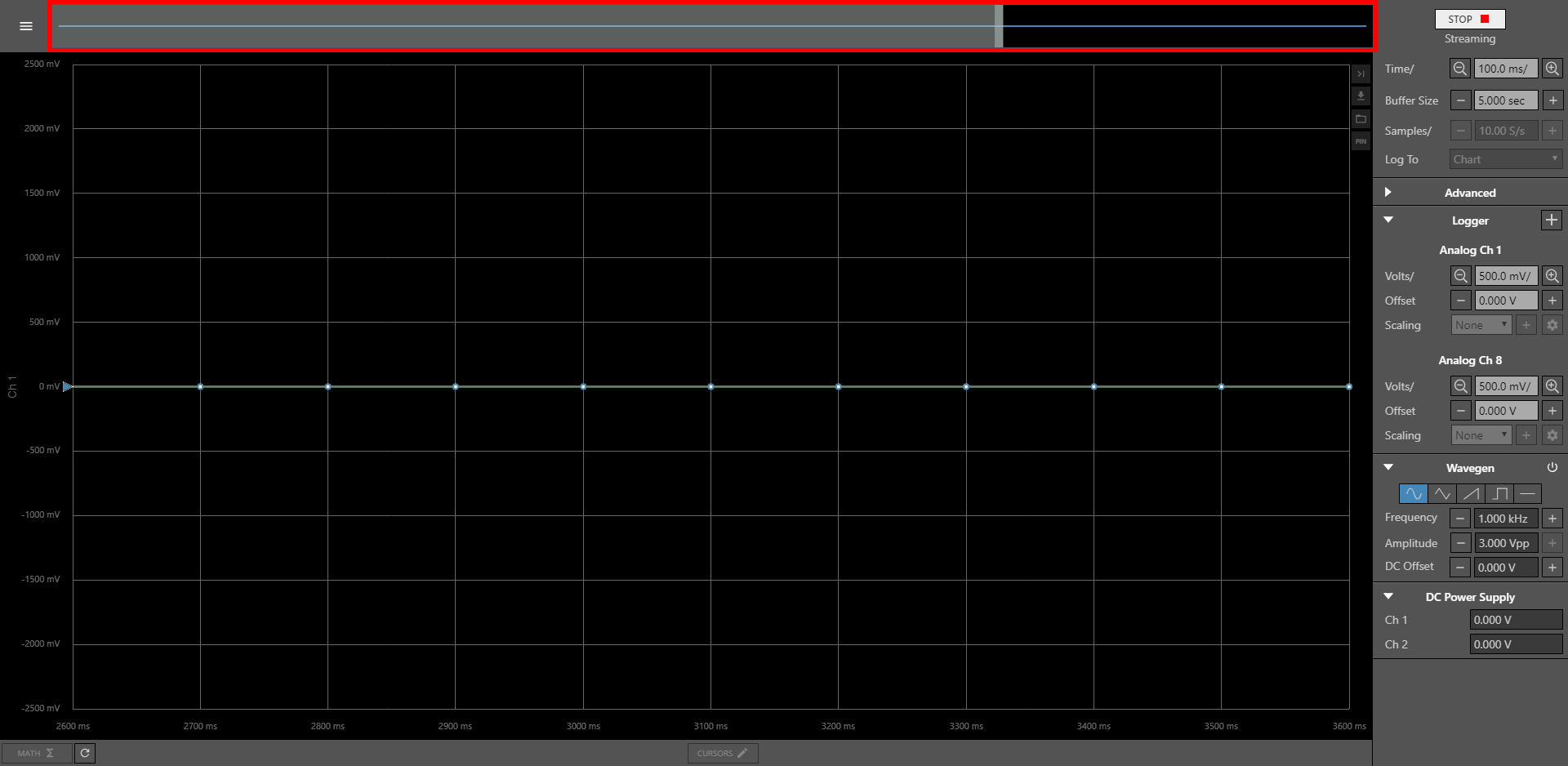The height and width of the screenshot is (766, 1568).
Task: Select sawtooth waveform
Action: (x=1471, y=493)
